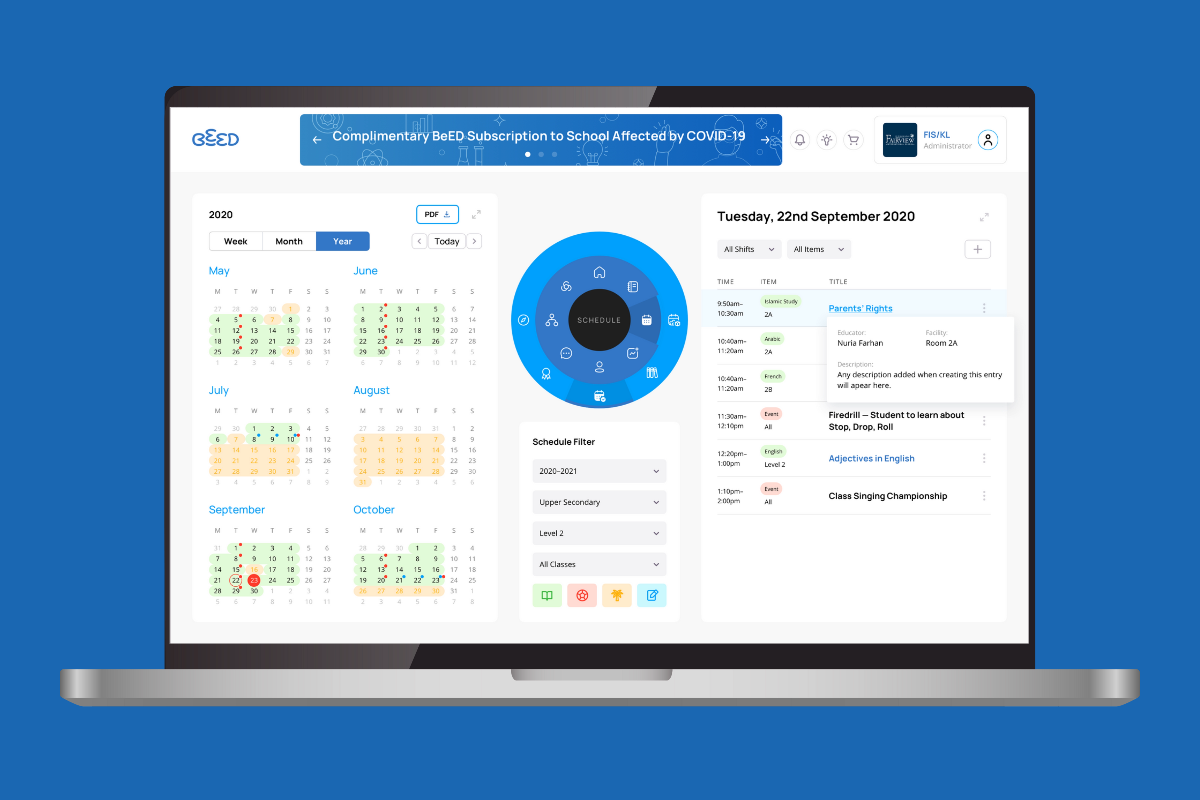The image size is (1200, 800).
Task: Select September 23 on the calendar
Action: click(x=254, y=580)
